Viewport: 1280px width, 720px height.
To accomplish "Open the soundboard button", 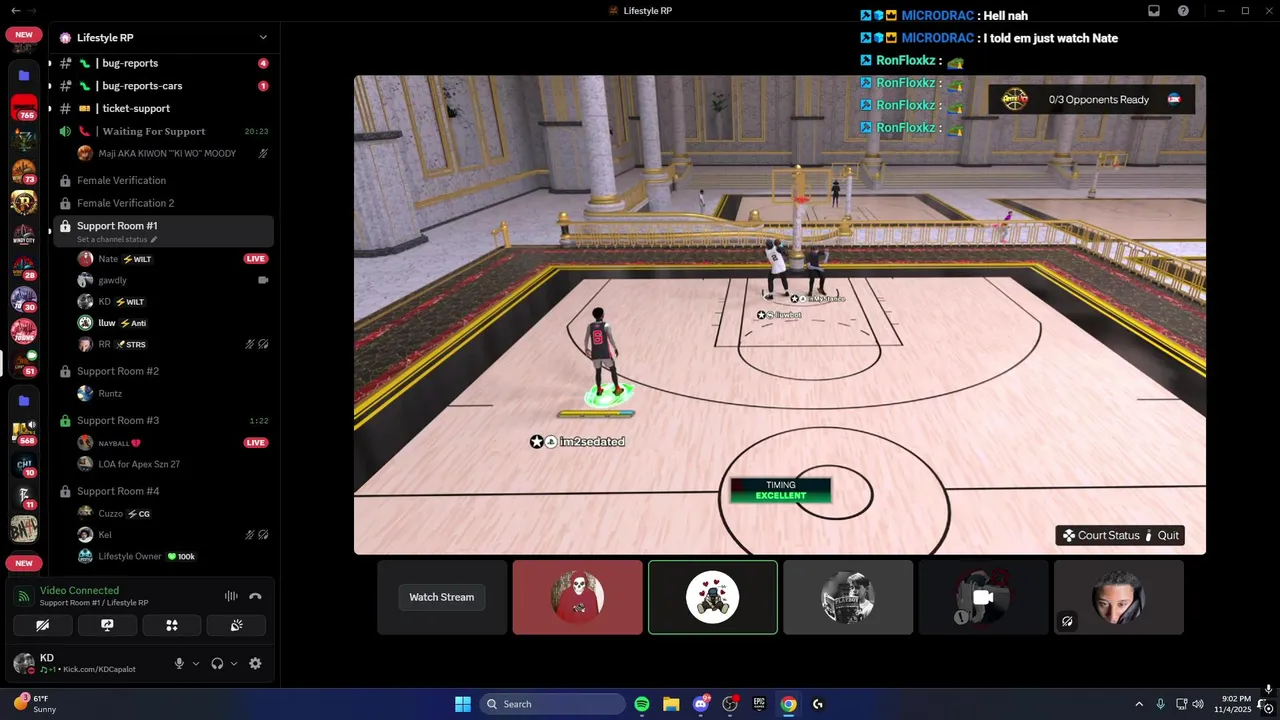I will click(236, 625).
